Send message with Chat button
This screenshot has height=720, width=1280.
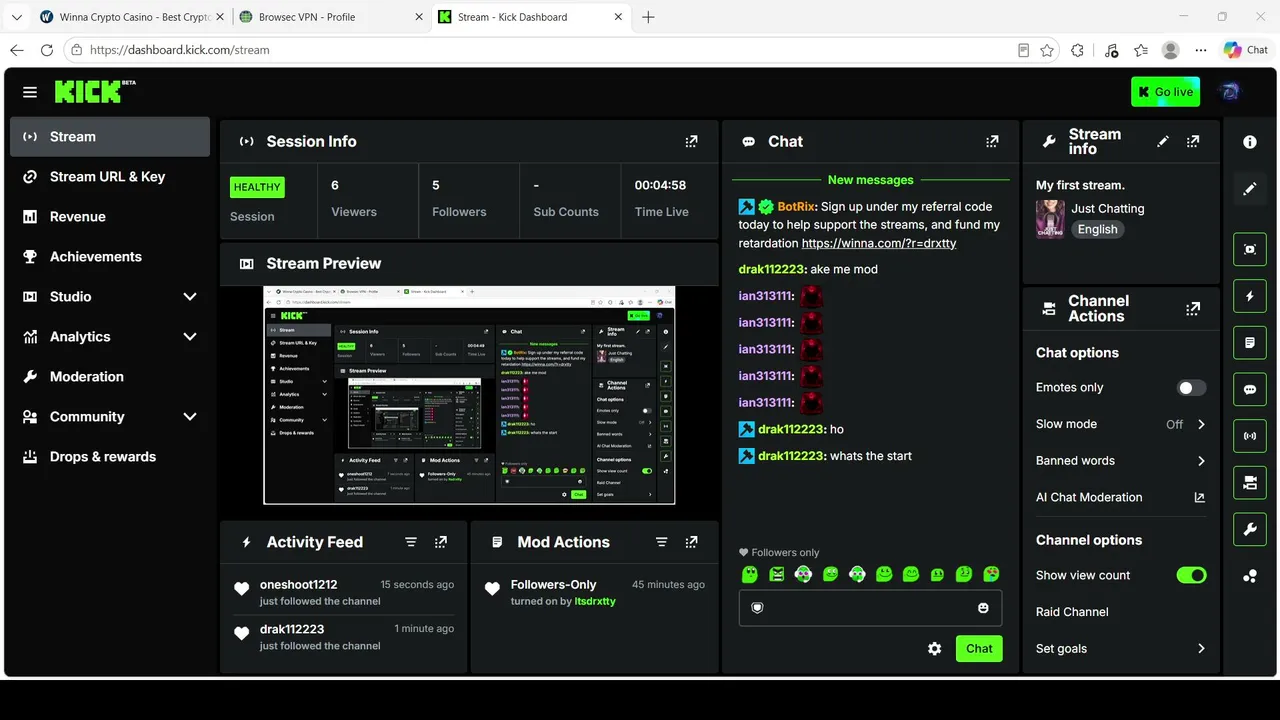(979, 649)
